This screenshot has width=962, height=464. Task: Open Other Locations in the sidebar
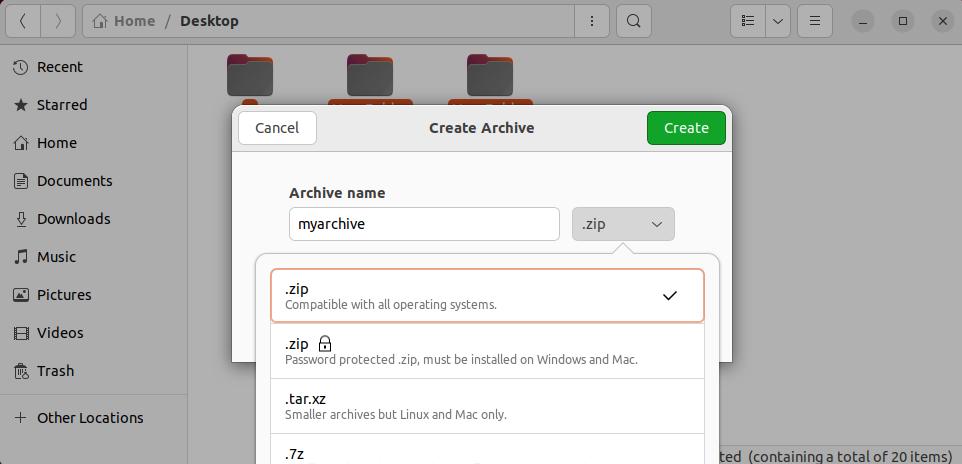click(93, 418)
